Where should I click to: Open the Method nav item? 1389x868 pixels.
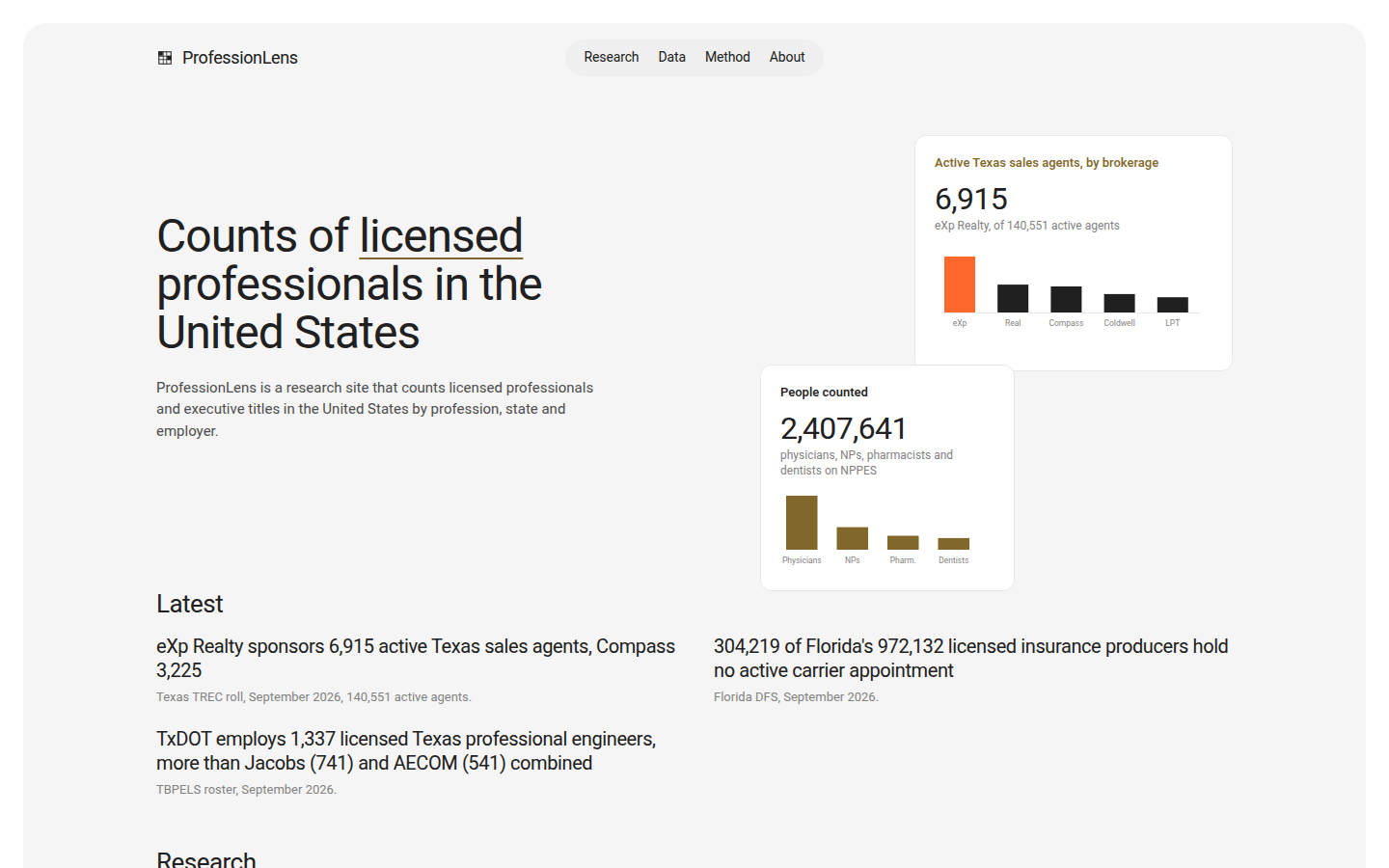point(727,57)
